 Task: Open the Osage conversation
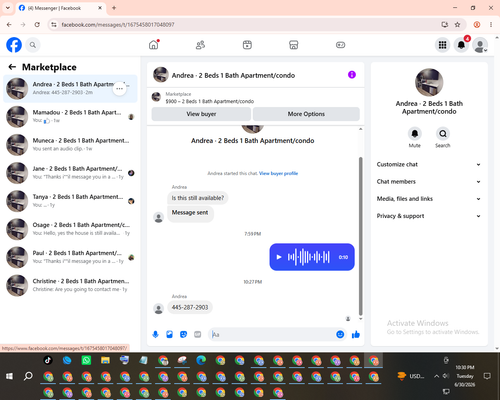tap(70, 229)
